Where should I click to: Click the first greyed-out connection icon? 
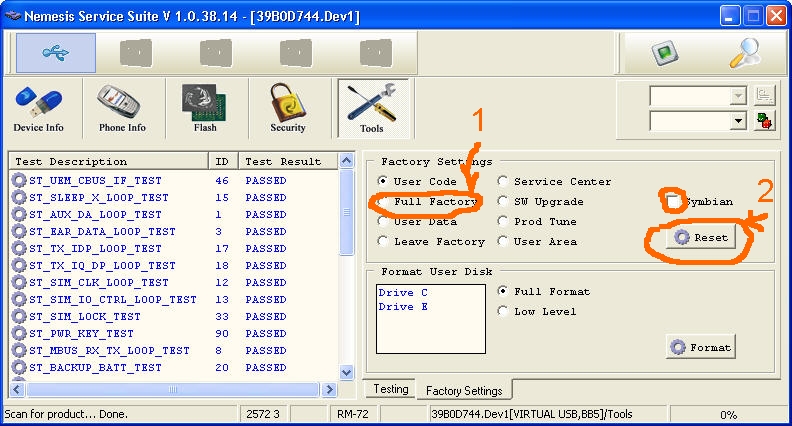[136, 53]
